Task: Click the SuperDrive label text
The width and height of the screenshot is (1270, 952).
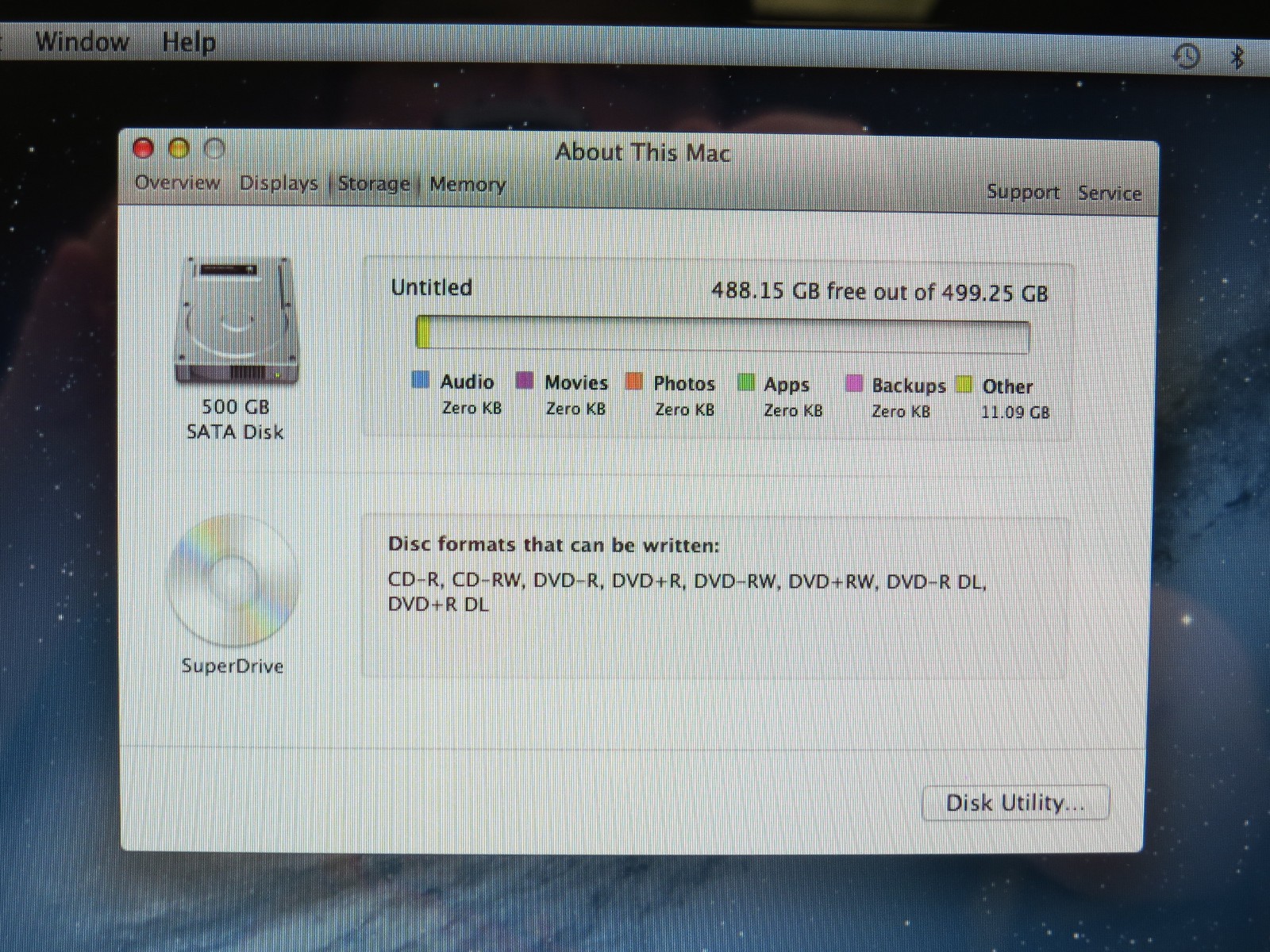Action: coord(232,666)
